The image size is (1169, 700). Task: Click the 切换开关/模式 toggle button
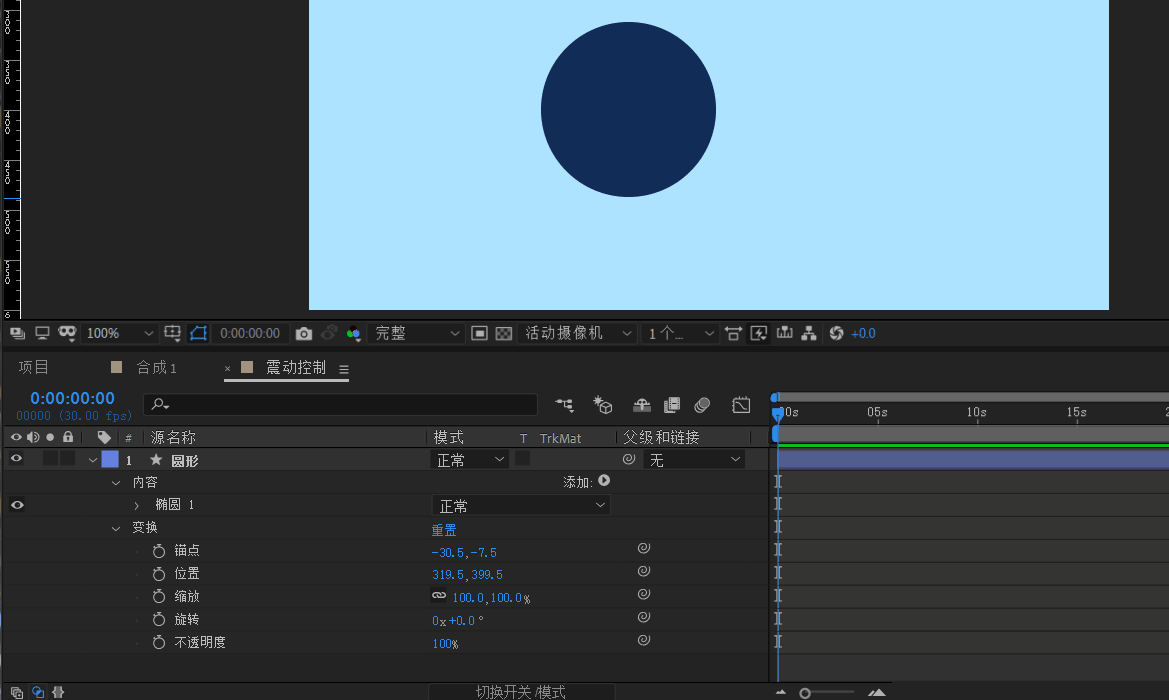pos(521,693)
